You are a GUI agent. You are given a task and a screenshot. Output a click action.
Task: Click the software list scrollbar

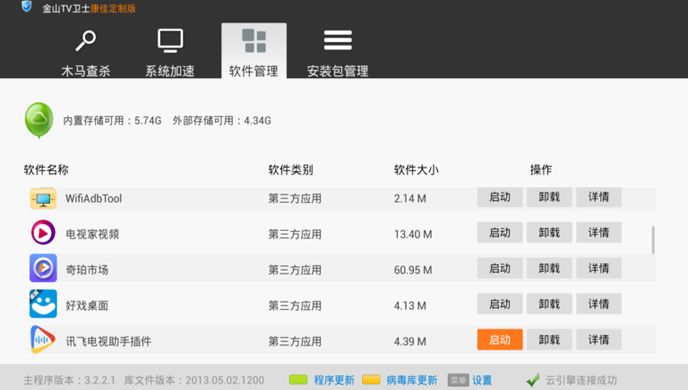point(653,240)
